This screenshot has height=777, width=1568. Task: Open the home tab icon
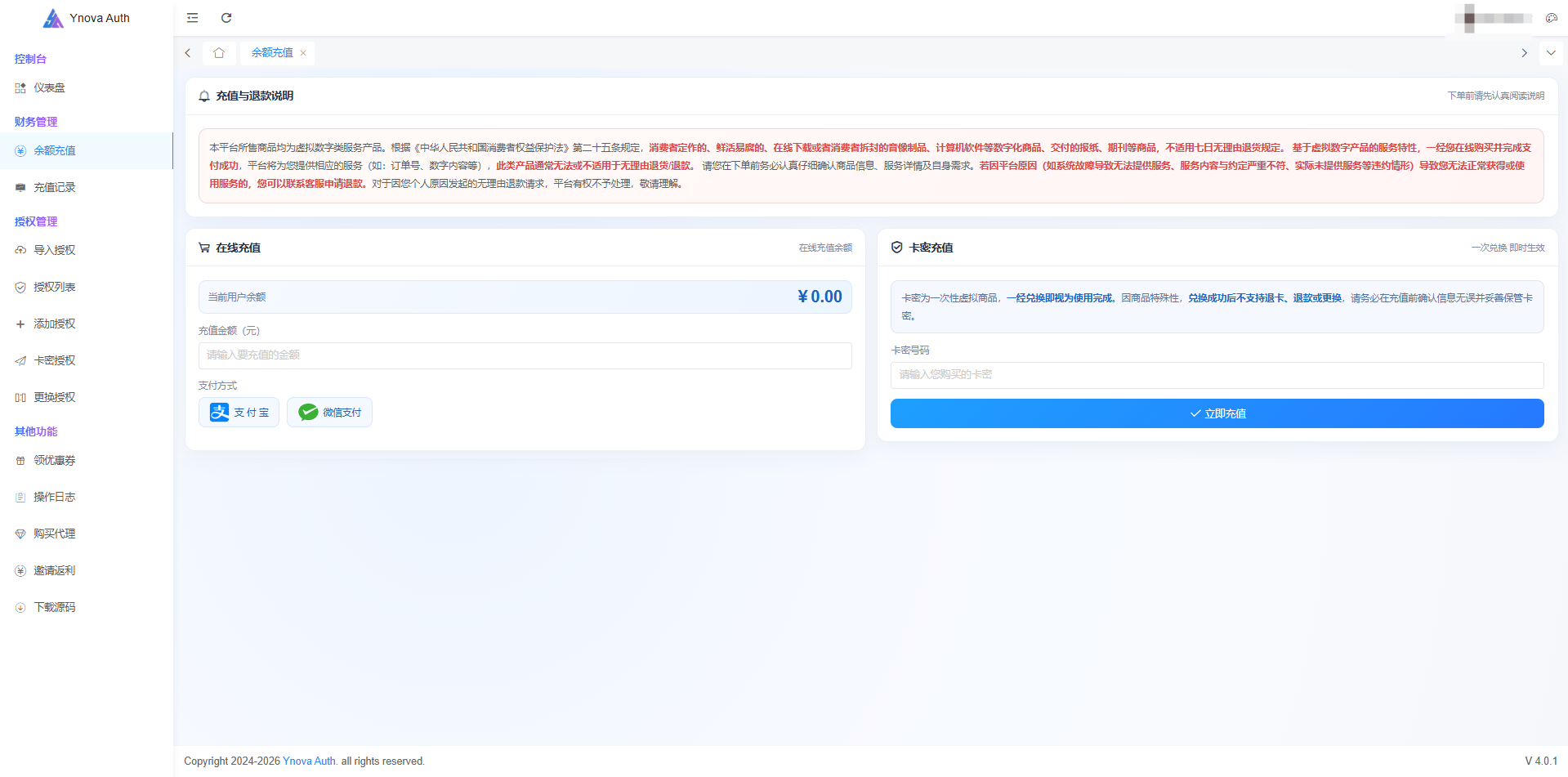point(219,53)
